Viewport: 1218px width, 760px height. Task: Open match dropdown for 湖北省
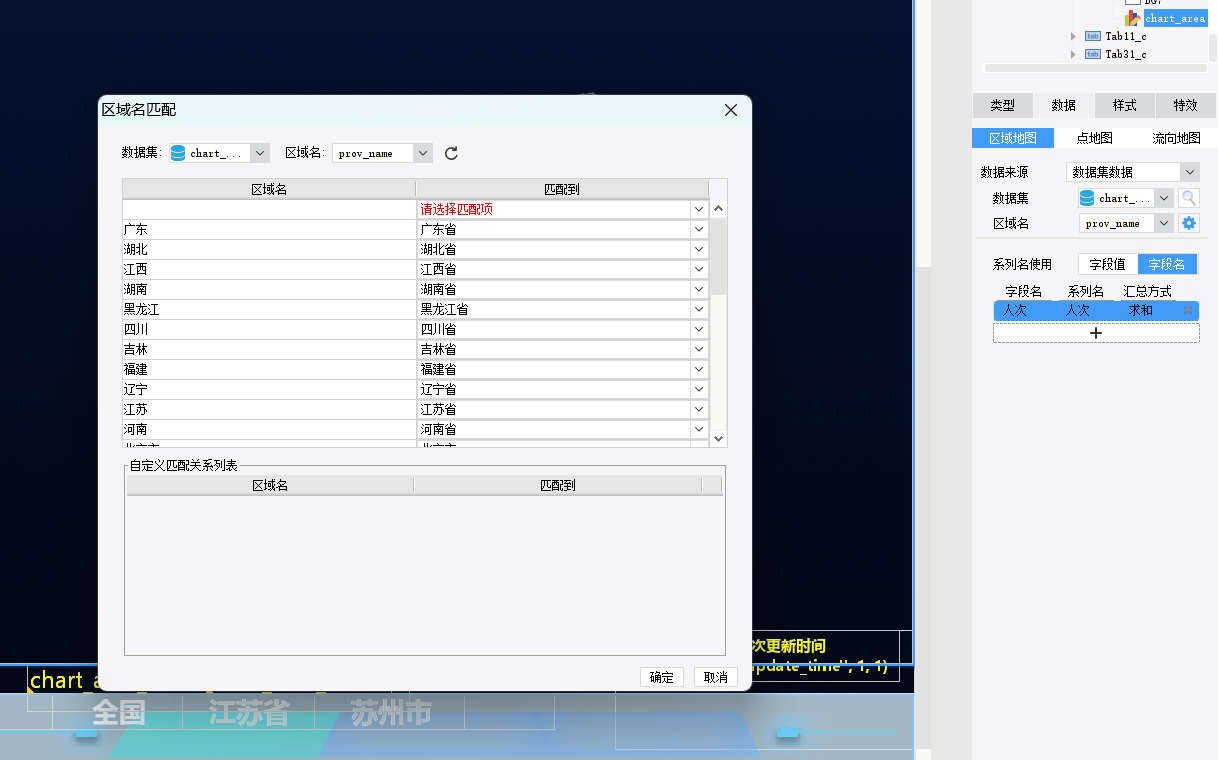pos(699,249)
